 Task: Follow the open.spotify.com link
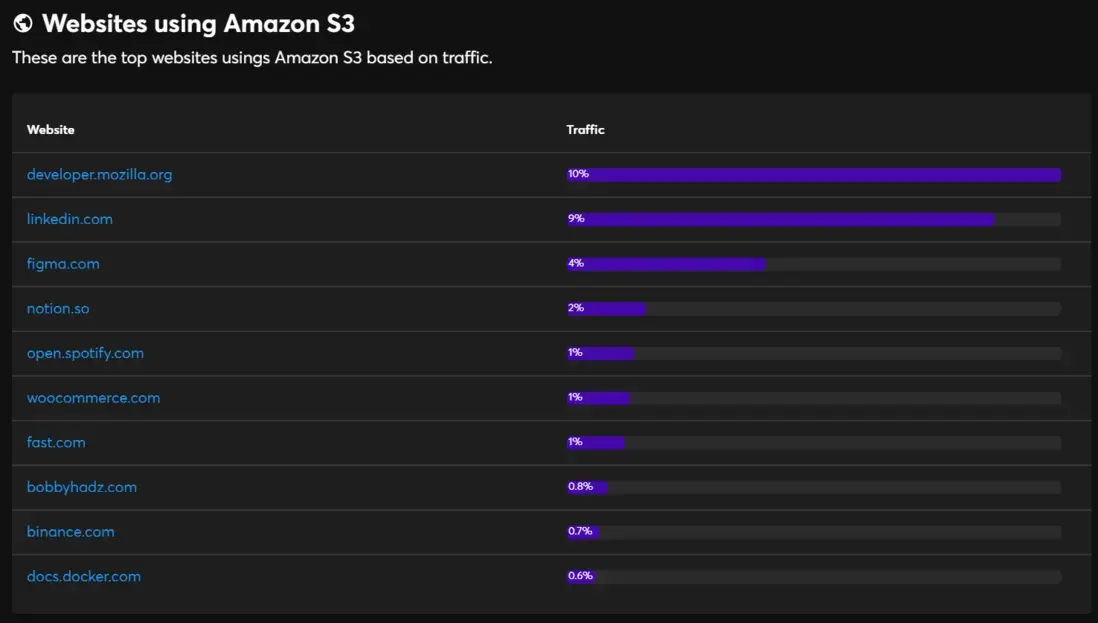(x=85, y=354)
